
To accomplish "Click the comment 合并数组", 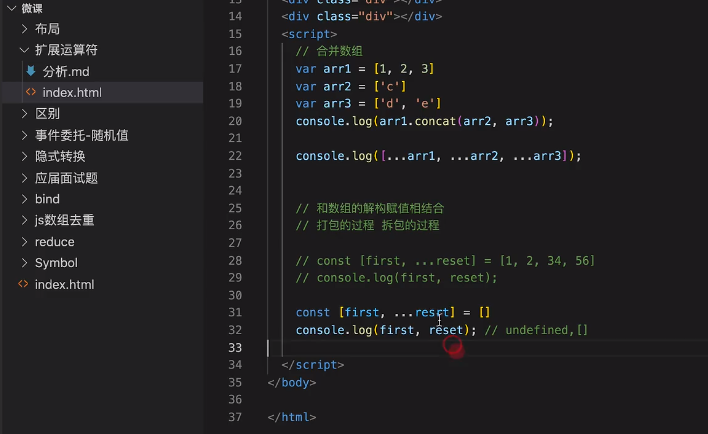I will pyautogui.click(x=329, y=51).
